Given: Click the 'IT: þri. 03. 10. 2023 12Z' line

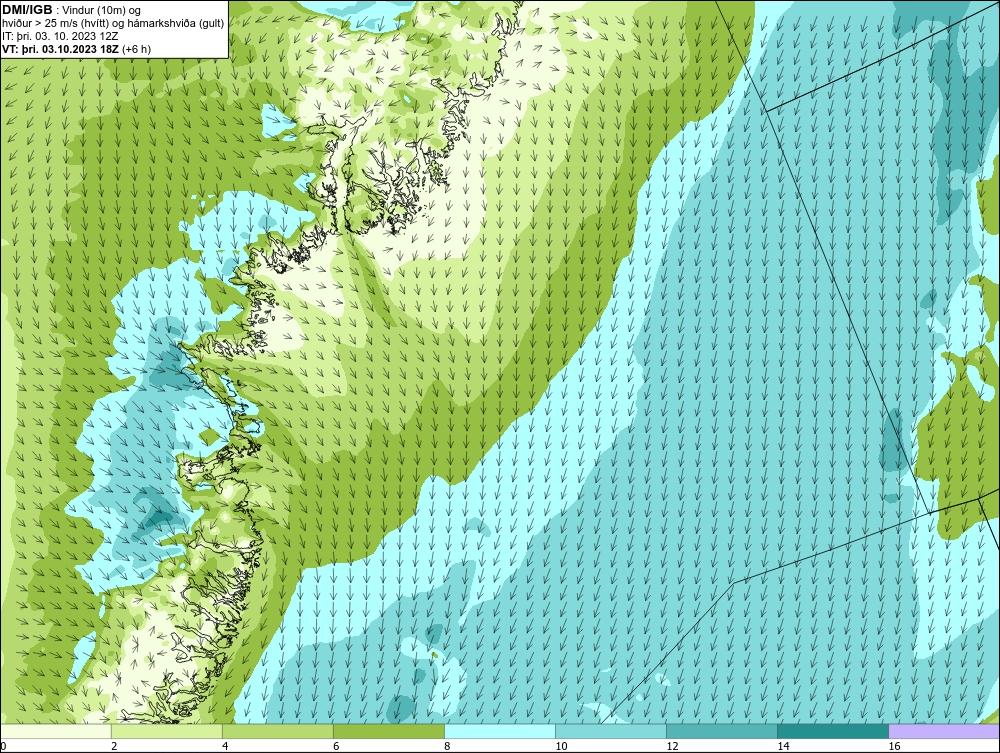Looking at the screenshot, I should [59, 36].
